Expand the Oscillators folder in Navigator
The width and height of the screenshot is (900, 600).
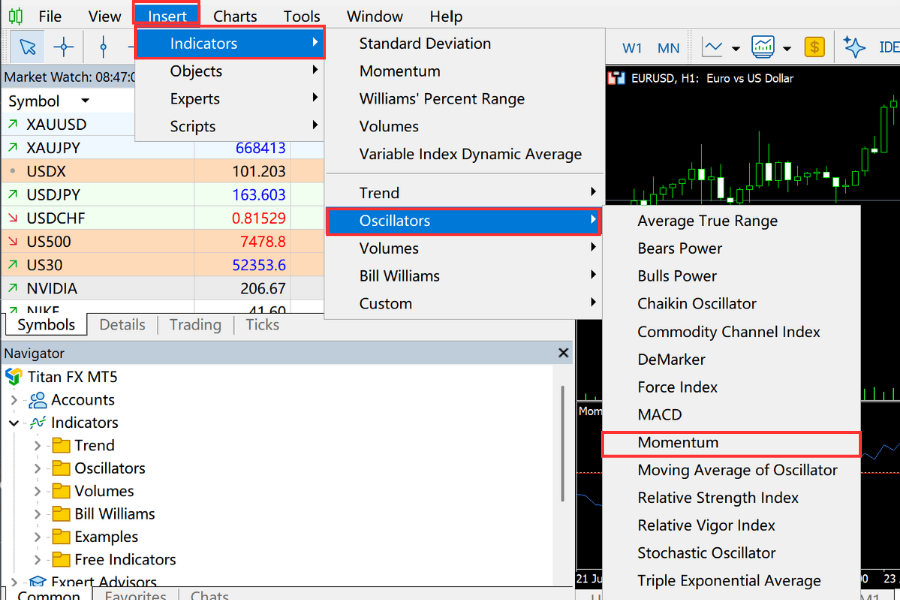click(x=37, y=469)
